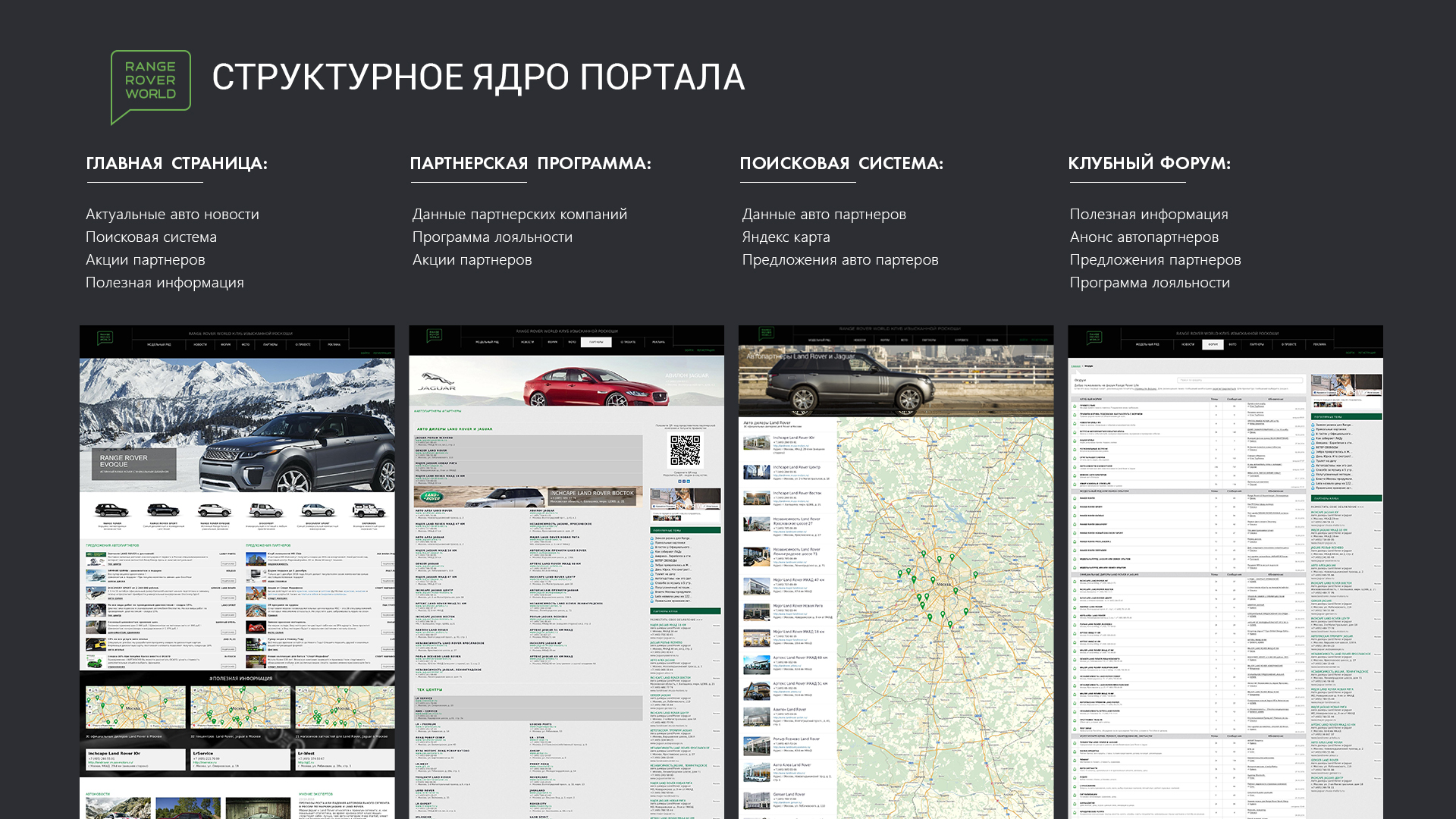Select the Discovery model car icon
Screen dimensions: 1456x819
pyautogui.click(x=266, y=510)
